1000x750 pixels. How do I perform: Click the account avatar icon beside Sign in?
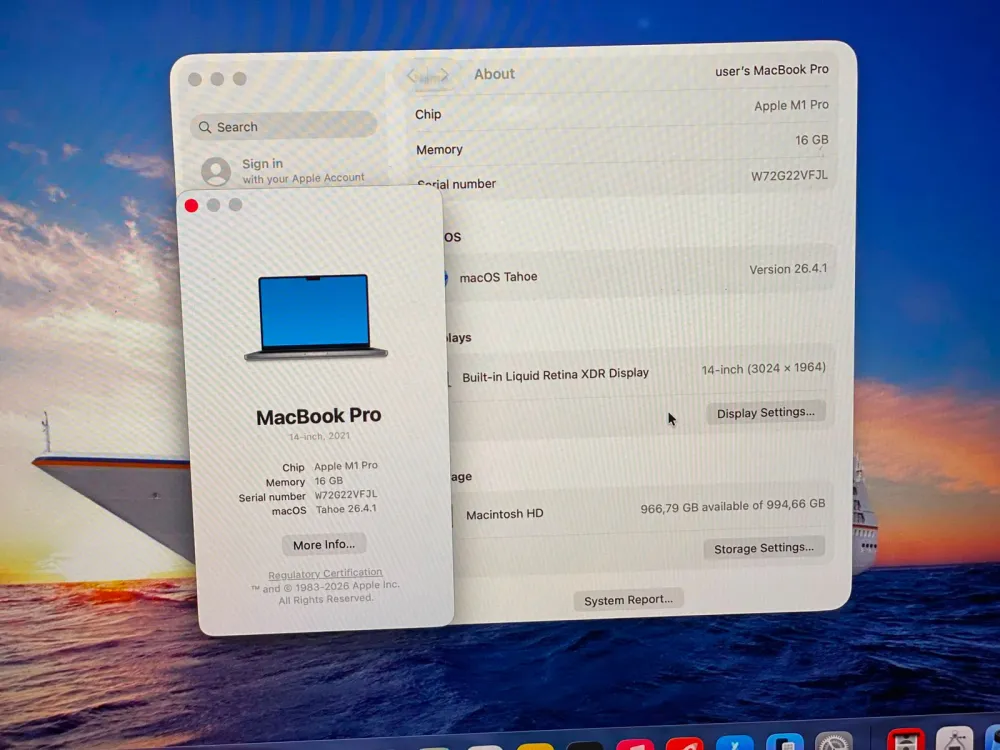[x=216, y=172]
